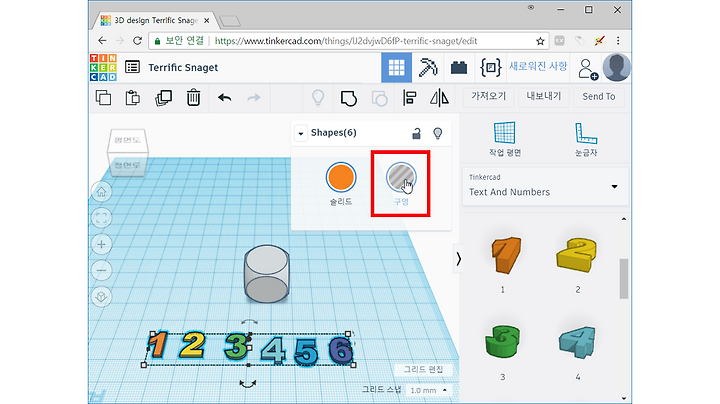Ungroup the shapes

coord(379,98)
